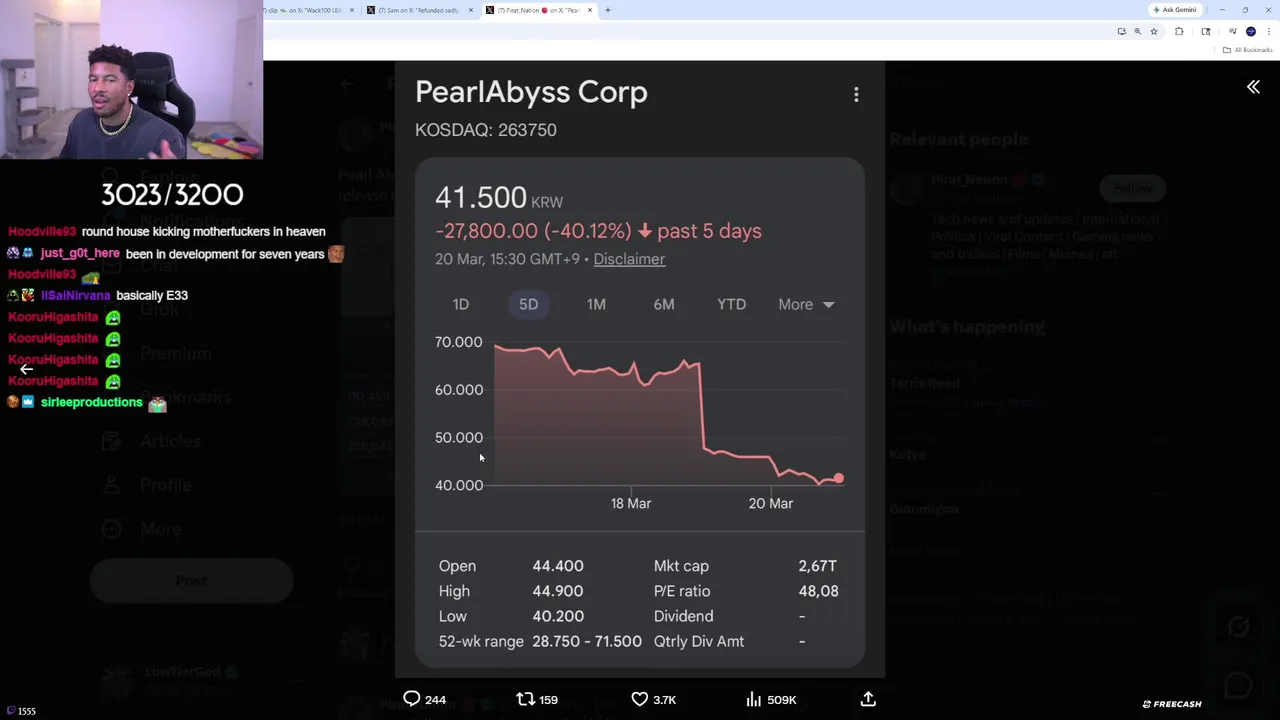Click the repost icon on the tweet

coord(525,699)
